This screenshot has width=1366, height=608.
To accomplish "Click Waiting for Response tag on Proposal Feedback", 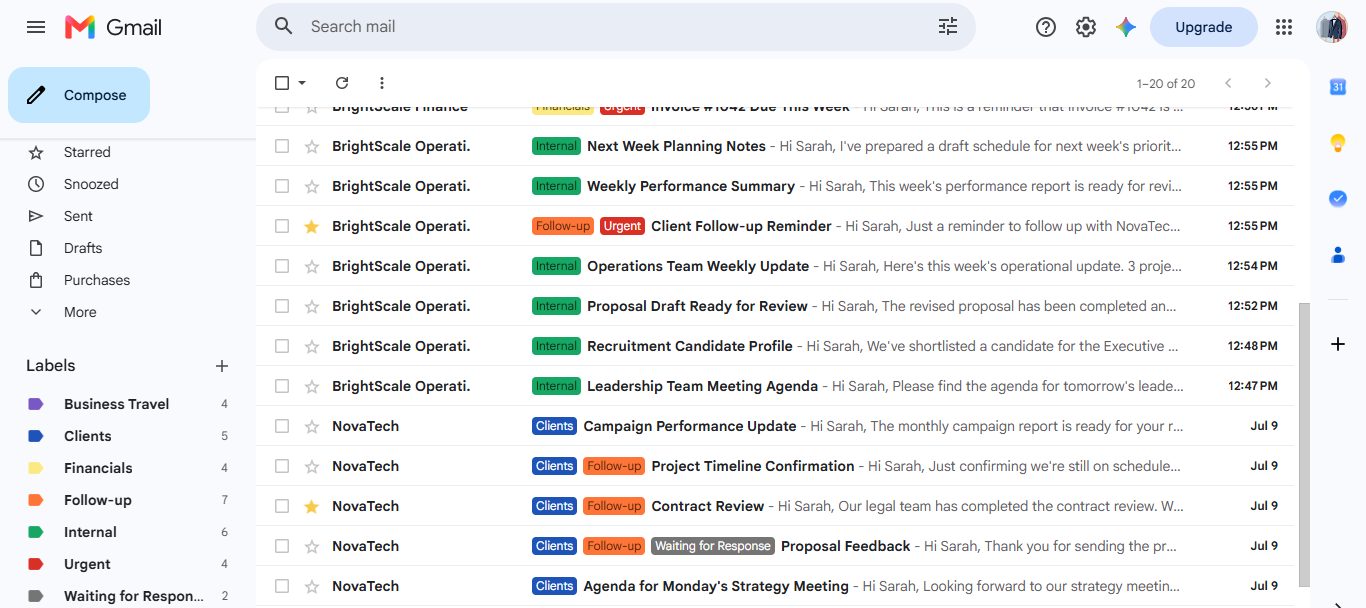I will coord(713,546).
